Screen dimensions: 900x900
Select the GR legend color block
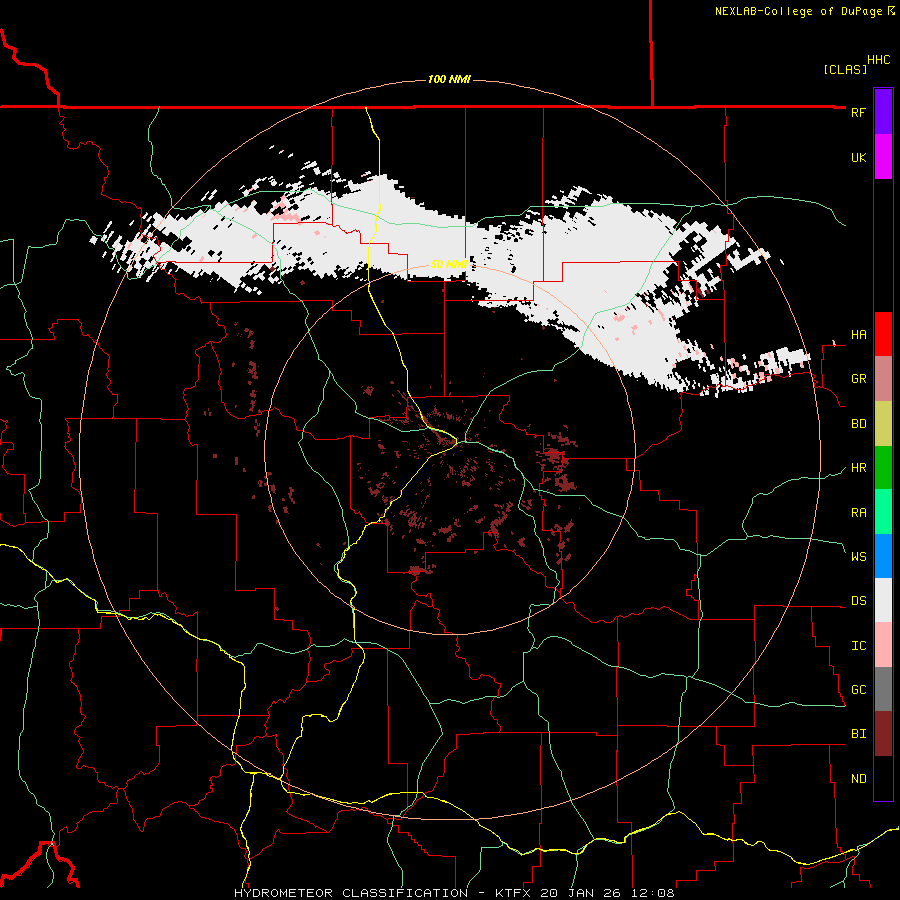(x=883, y=378)
